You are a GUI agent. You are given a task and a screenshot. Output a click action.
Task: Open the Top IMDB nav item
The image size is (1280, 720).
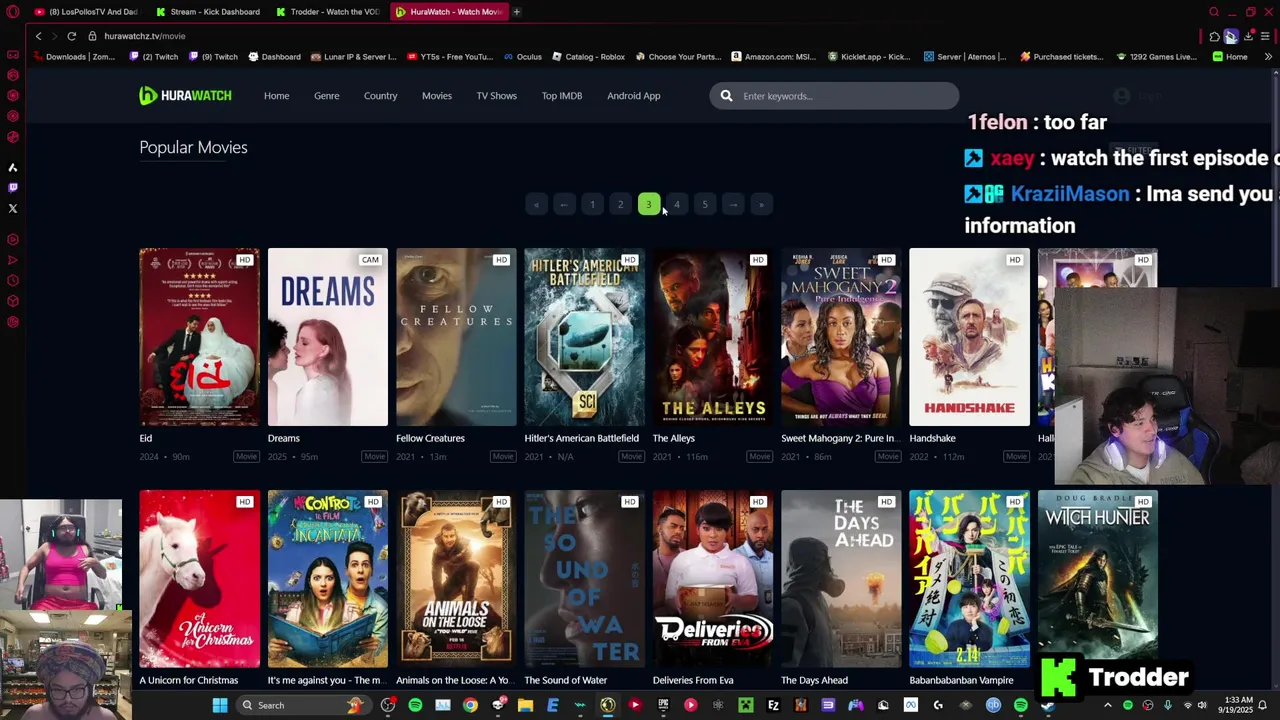[x=562, y=96]
